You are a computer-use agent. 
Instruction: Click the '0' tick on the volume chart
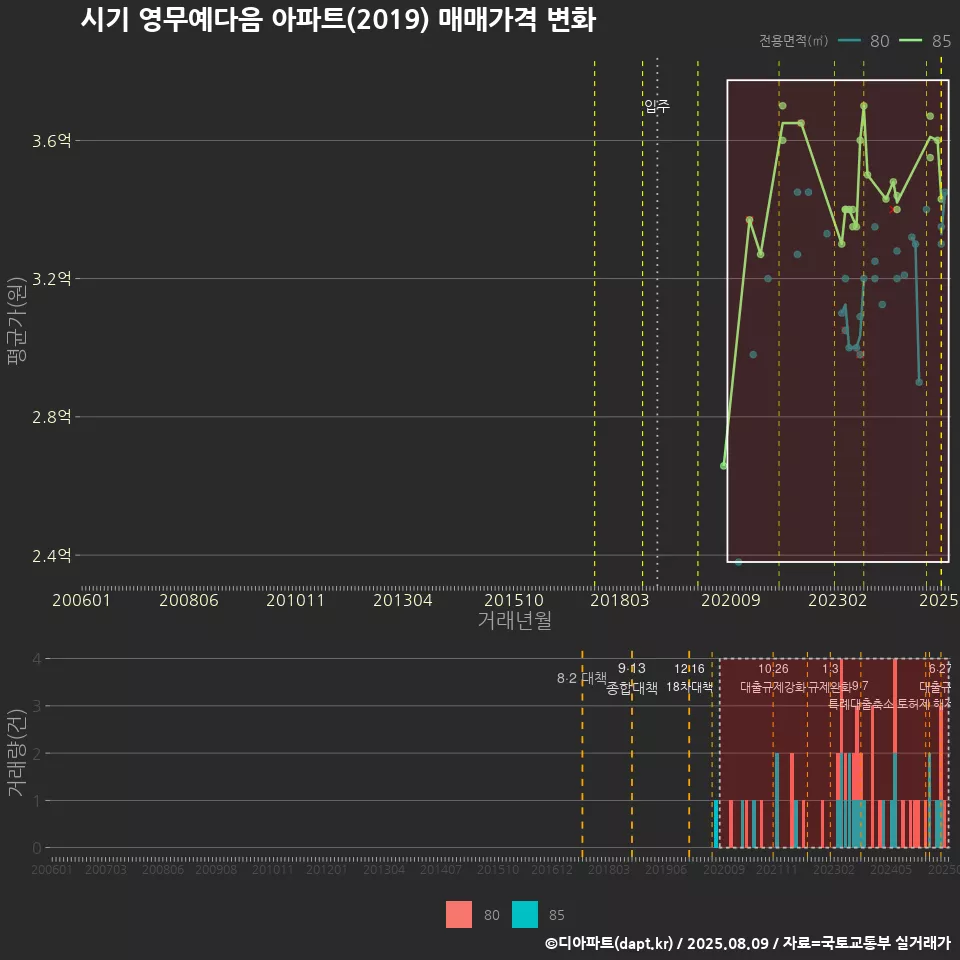click(x=37, y=848)
